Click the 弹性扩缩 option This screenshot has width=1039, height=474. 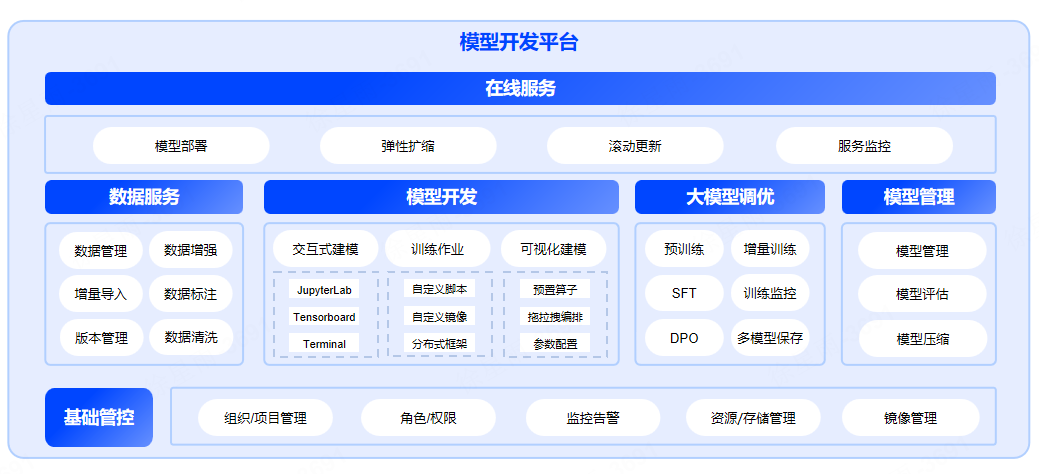(x=408, y=146)
